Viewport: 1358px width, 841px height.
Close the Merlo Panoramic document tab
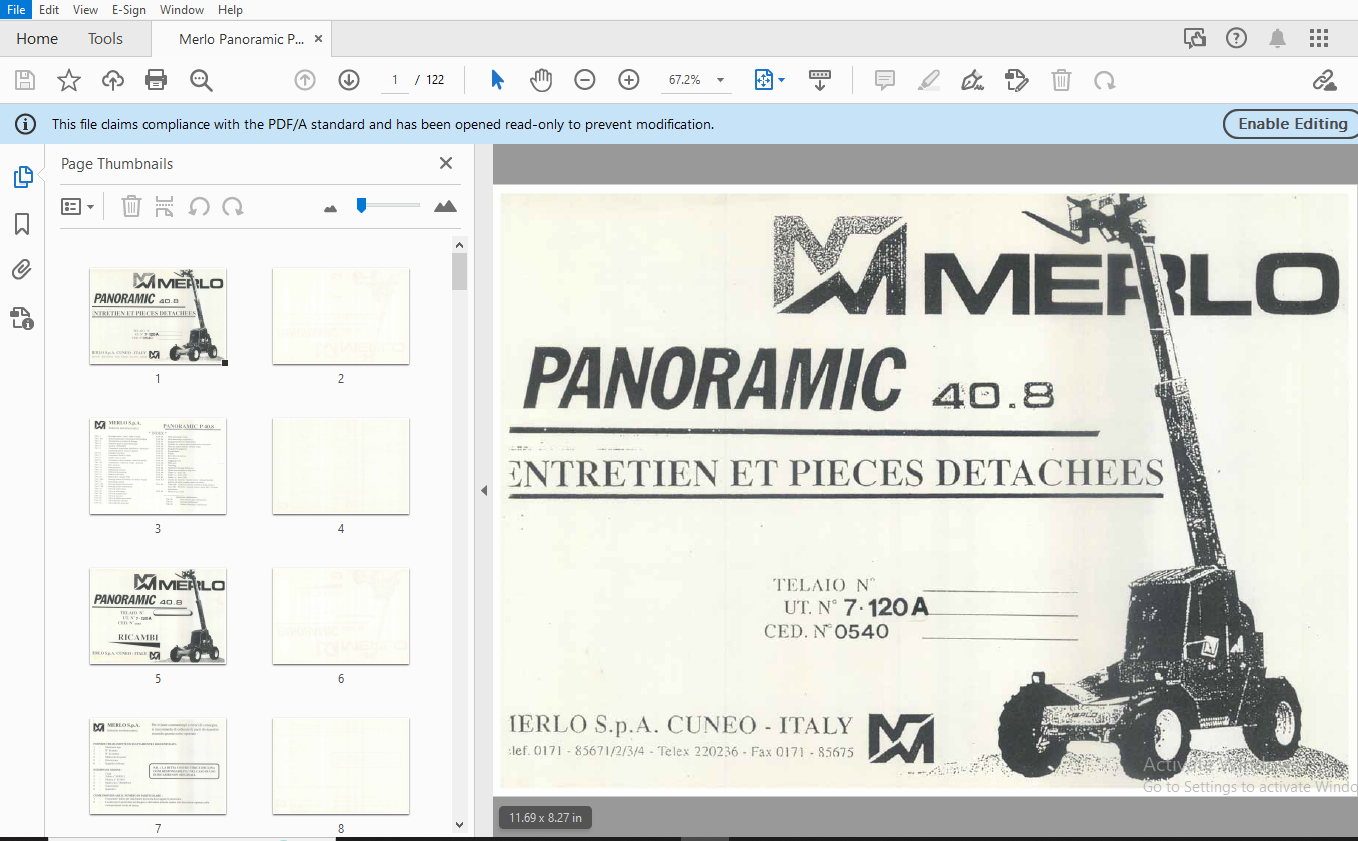[x=318, y=39]
